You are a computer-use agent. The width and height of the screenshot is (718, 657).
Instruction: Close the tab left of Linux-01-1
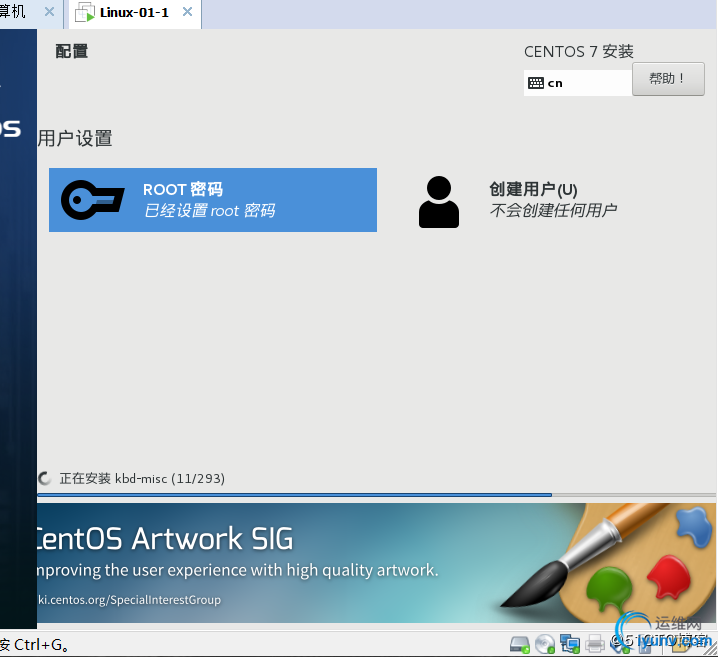point(49,12)
